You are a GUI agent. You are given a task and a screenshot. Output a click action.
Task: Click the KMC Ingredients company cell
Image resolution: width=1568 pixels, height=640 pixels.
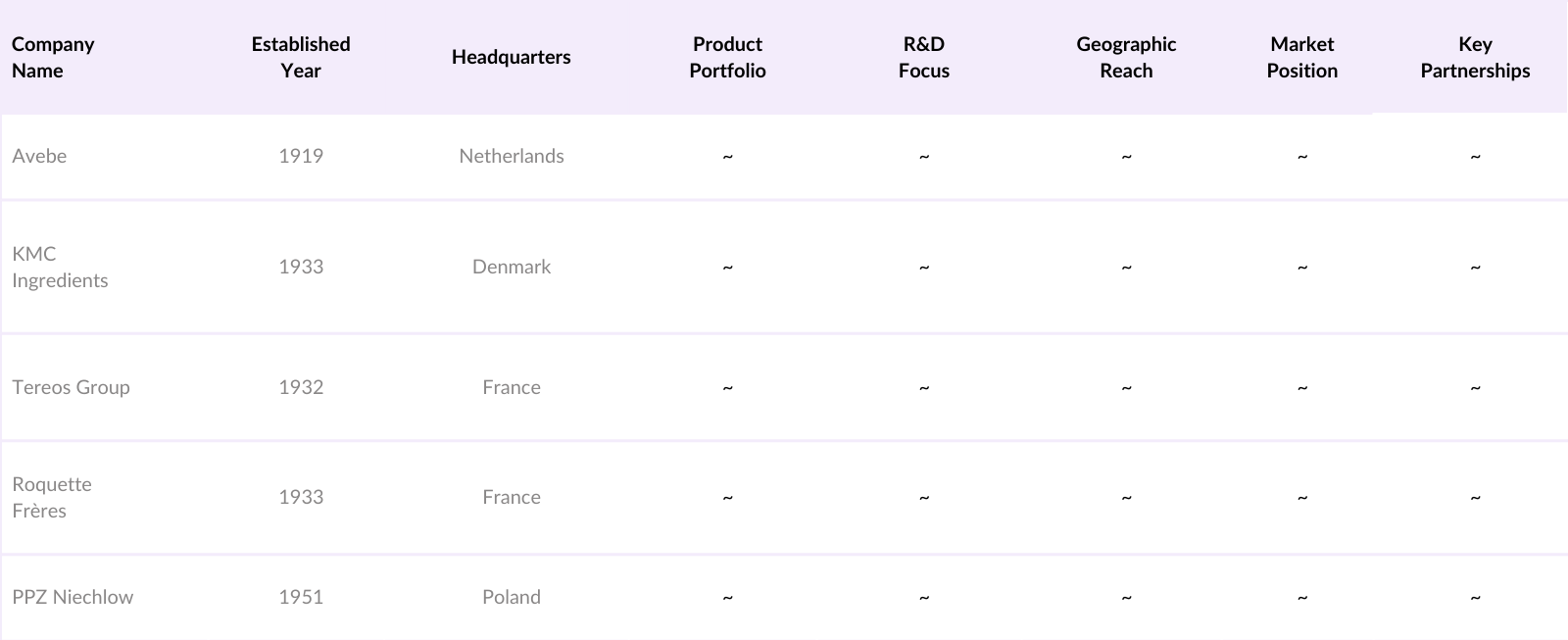pos(60,267)
